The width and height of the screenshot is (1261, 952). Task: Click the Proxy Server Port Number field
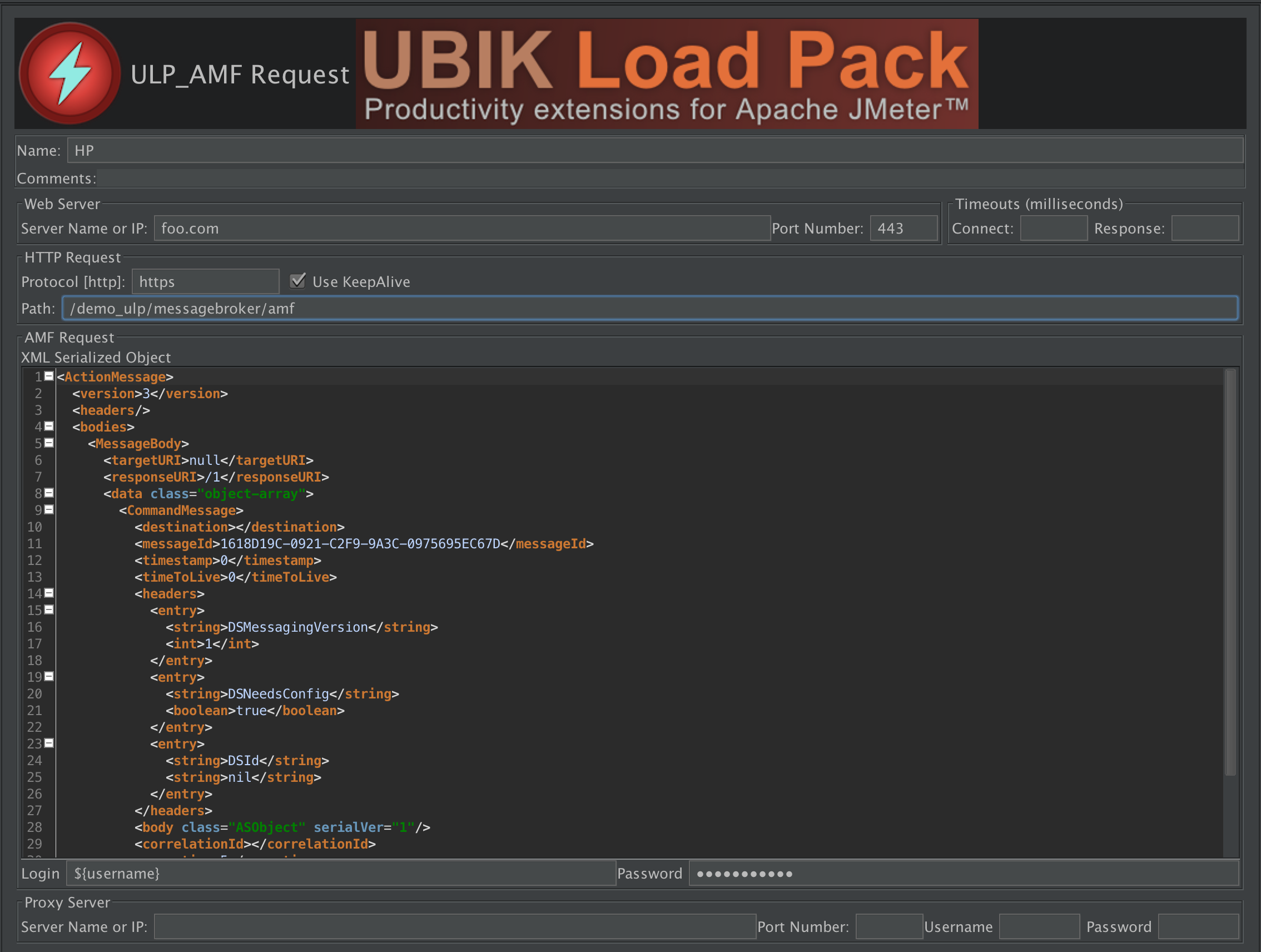pos(889,927)
